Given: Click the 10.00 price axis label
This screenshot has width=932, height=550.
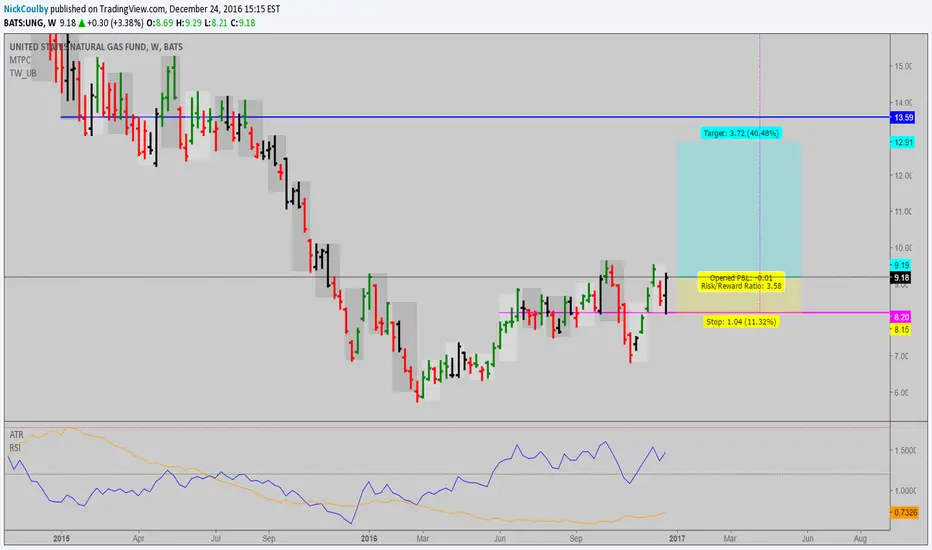Looking at the screenshot, I should click(903, 248).
